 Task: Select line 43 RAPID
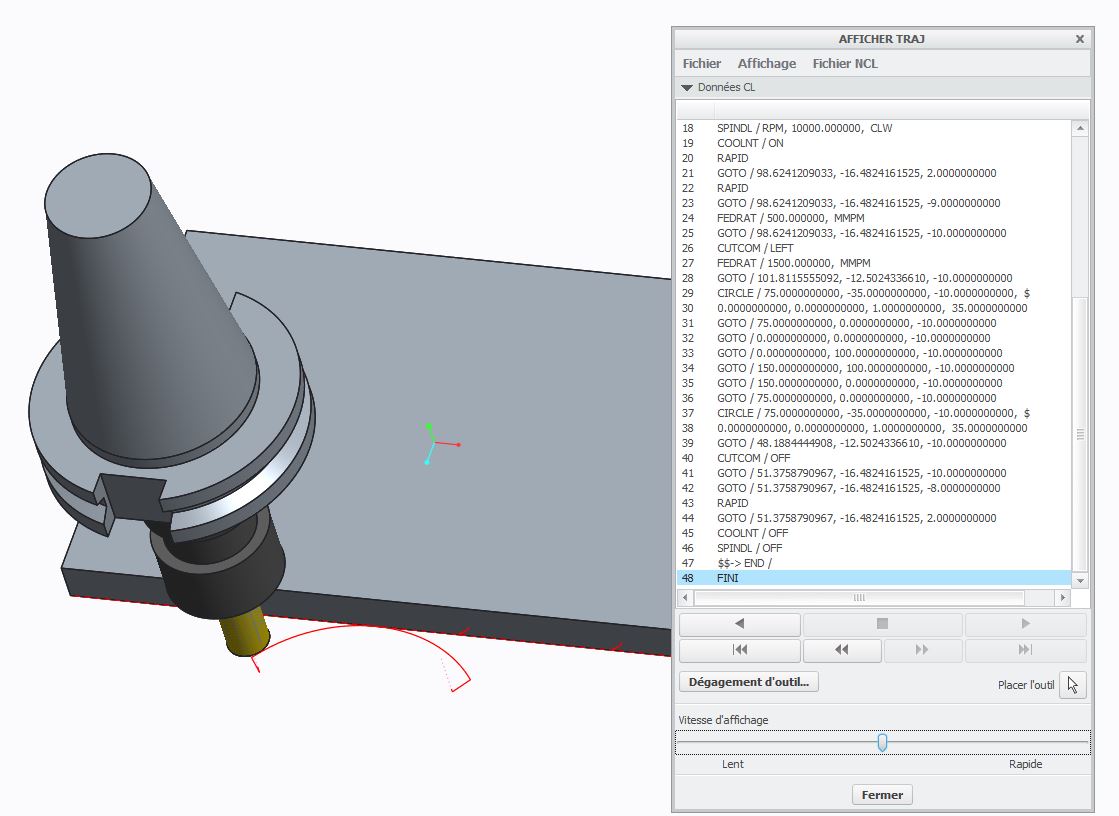pos(874,503)
